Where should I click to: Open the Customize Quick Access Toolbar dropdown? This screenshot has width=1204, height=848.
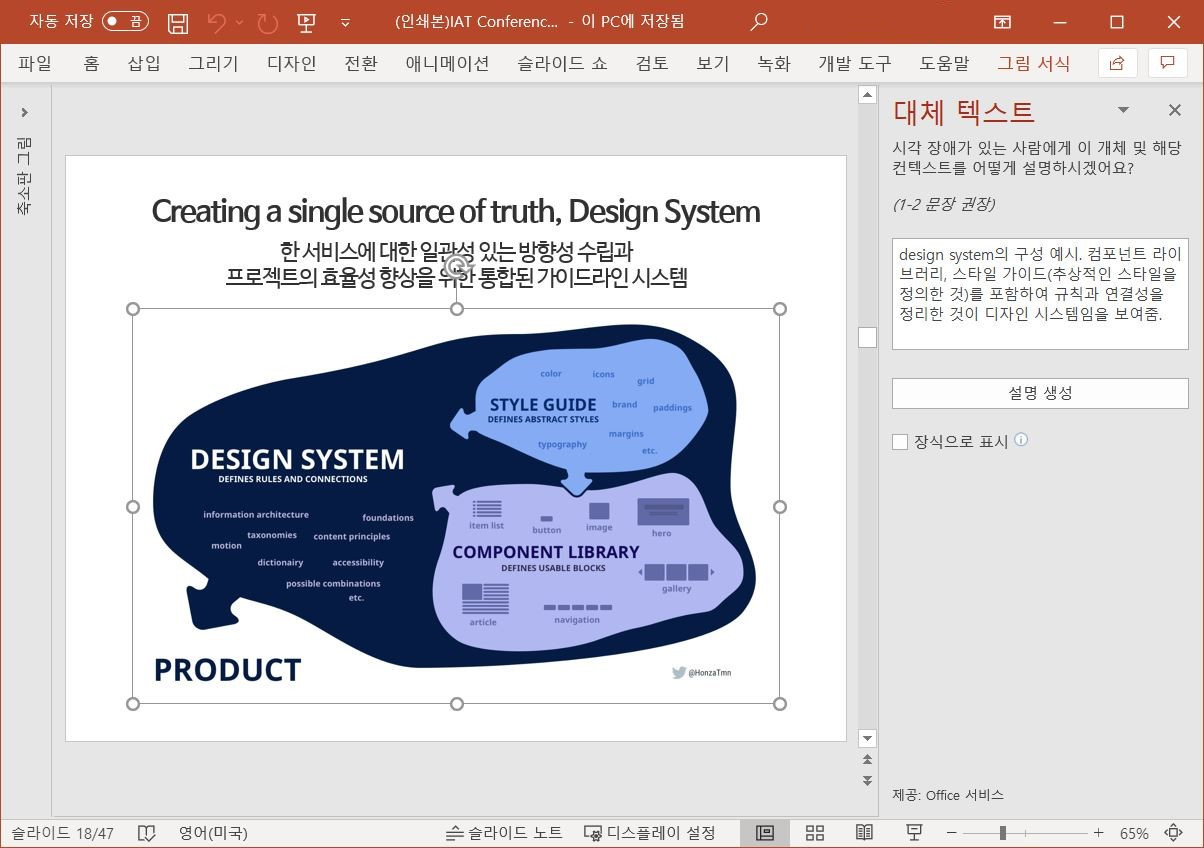click(345, 22)
